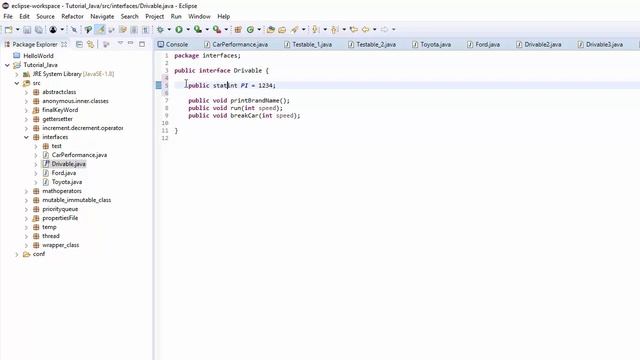Collapse the Tutorial_Java project node
This screenshot has width=640, height=360.
tap(7, 65)
